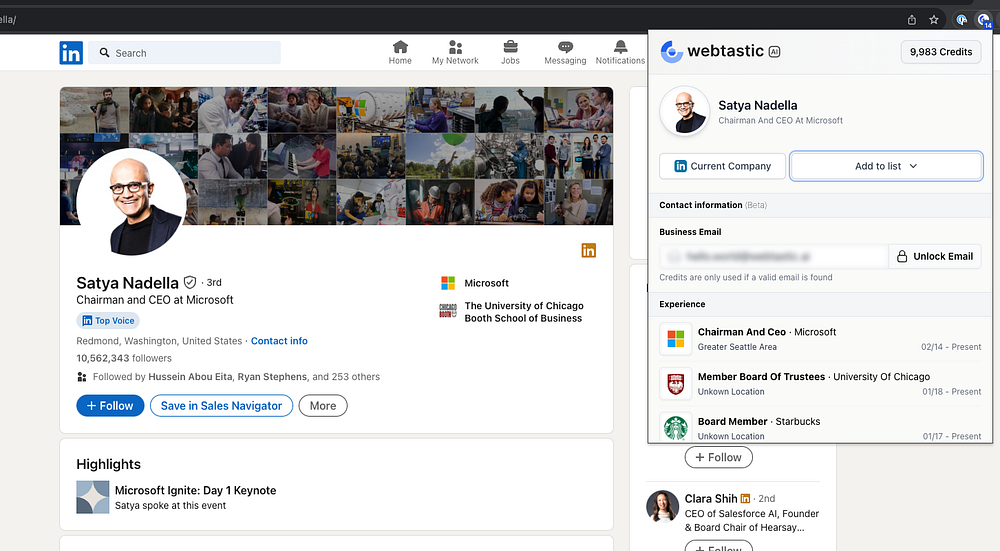Click Microsoft Ignite: Day 1 Keynote title
This screenshot has height=551, width=1000.
[x=195, y=490]
